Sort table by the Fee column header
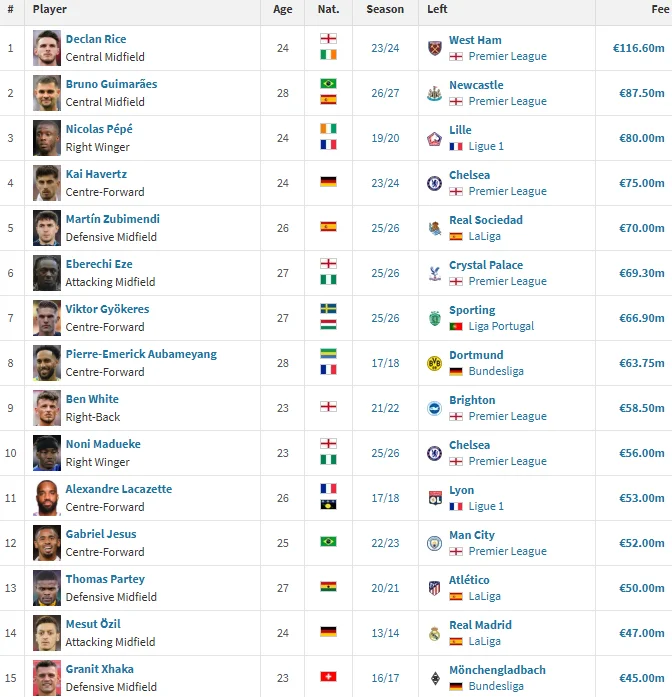 coord(660,9)
